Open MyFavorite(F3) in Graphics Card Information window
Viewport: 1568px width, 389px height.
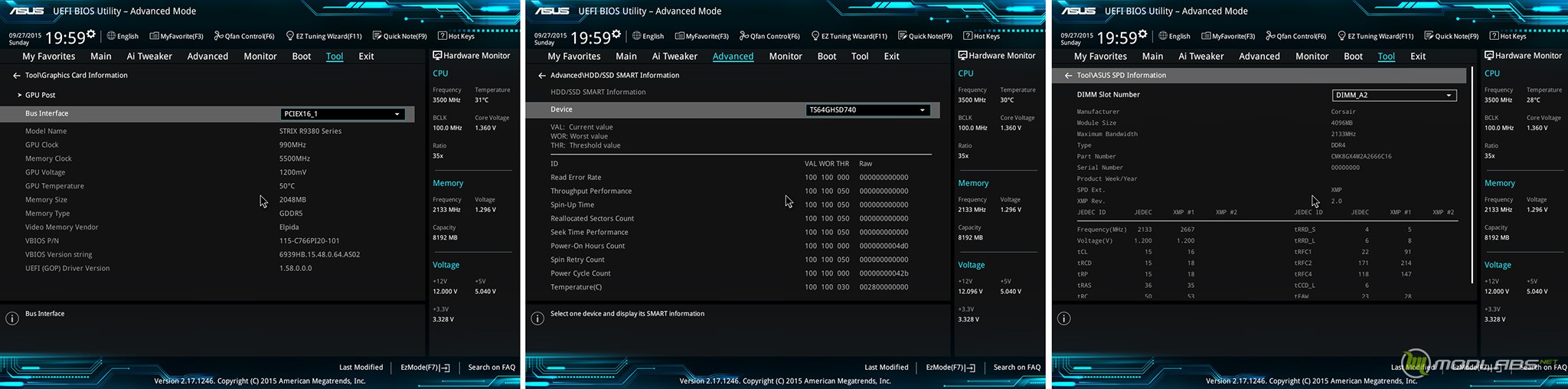tap(176, 36)
